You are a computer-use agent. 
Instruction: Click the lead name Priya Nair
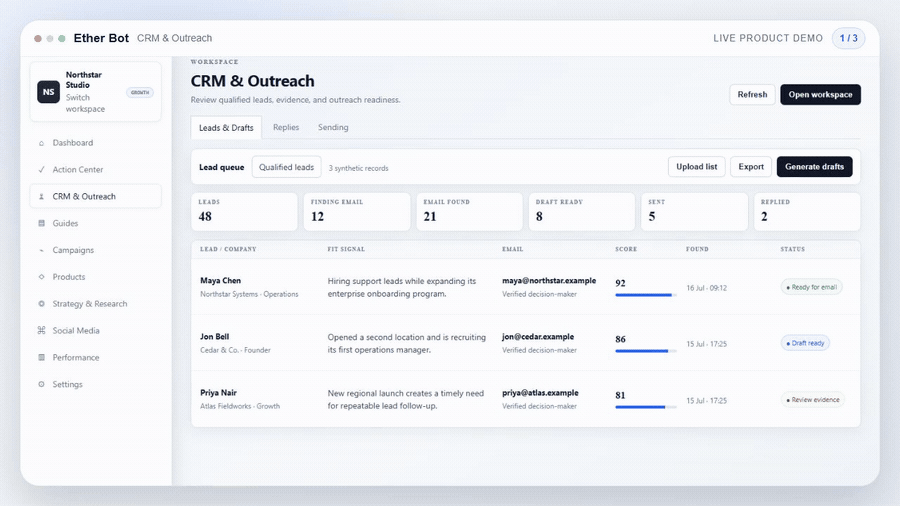tap(219, 393)
